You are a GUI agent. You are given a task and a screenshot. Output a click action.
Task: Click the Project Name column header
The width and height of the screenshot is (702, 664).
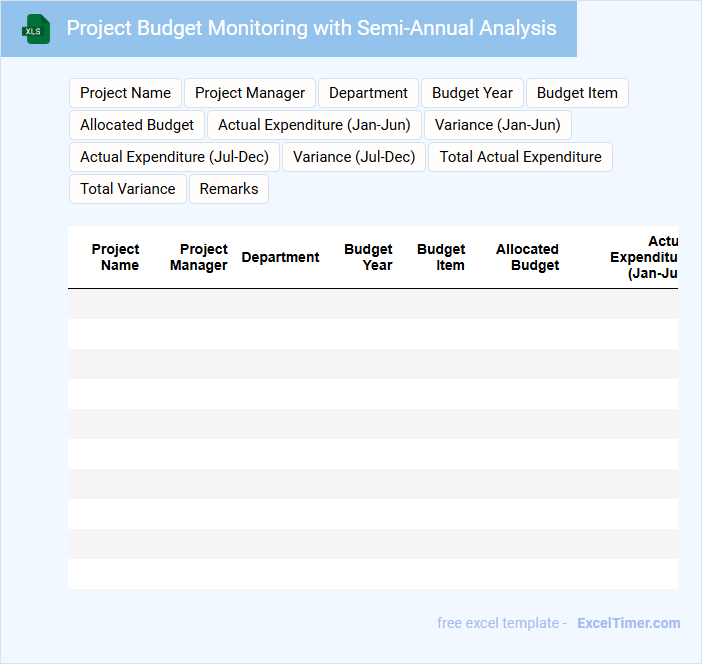[116, 257]
